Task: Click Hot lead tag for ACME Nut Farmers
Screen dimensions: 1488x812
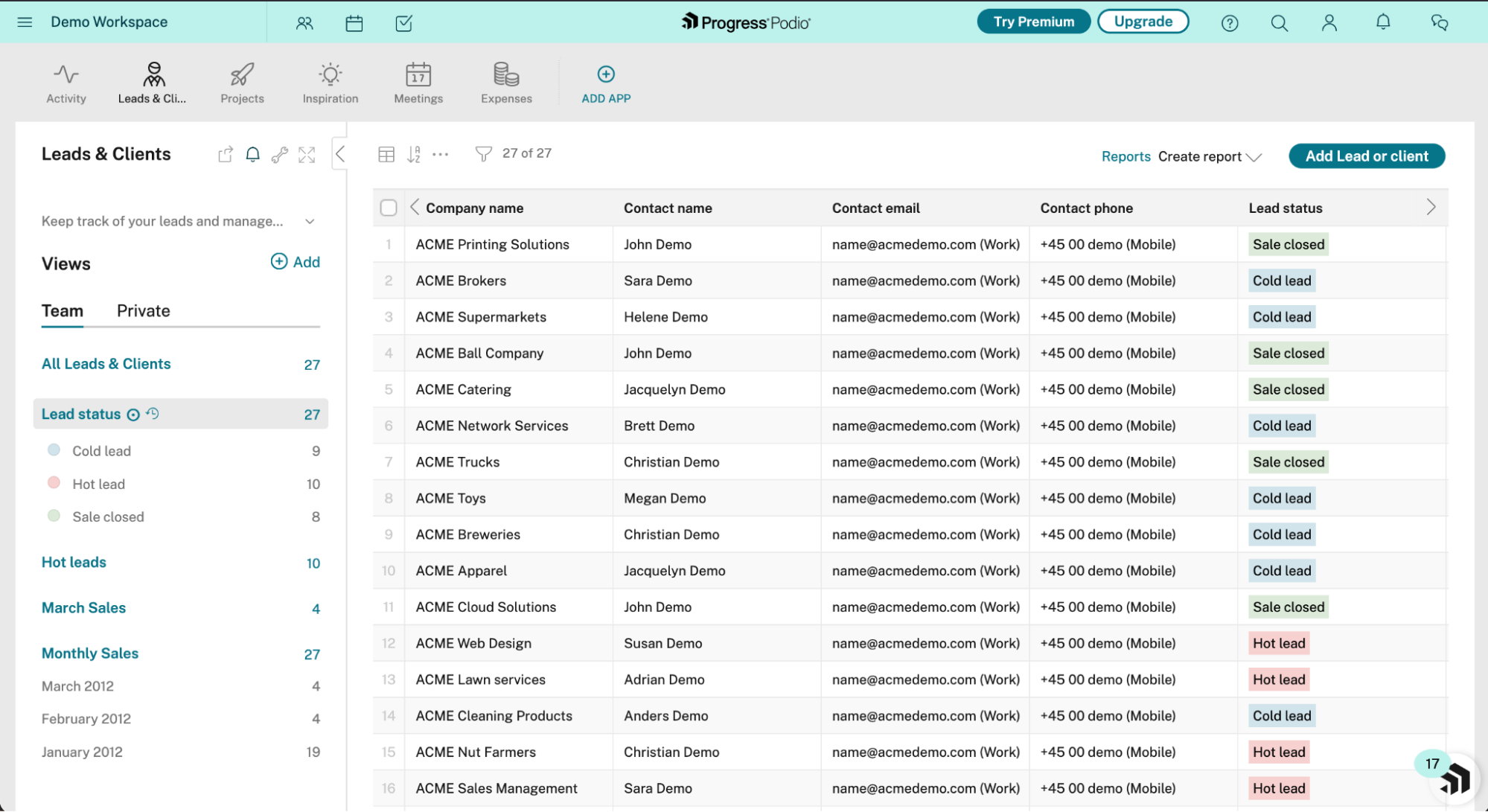Action: click(x=1279, y=752)
